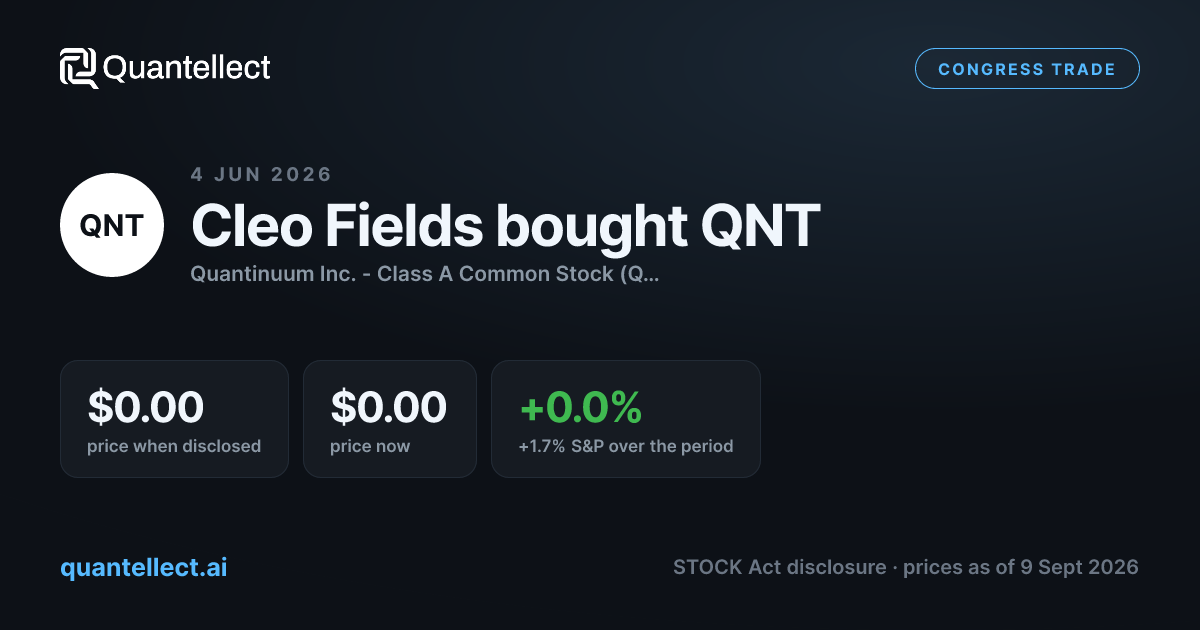Select the CONGRESS TRADE badge
The image size is (1200, 630).
coord(1027,69)
